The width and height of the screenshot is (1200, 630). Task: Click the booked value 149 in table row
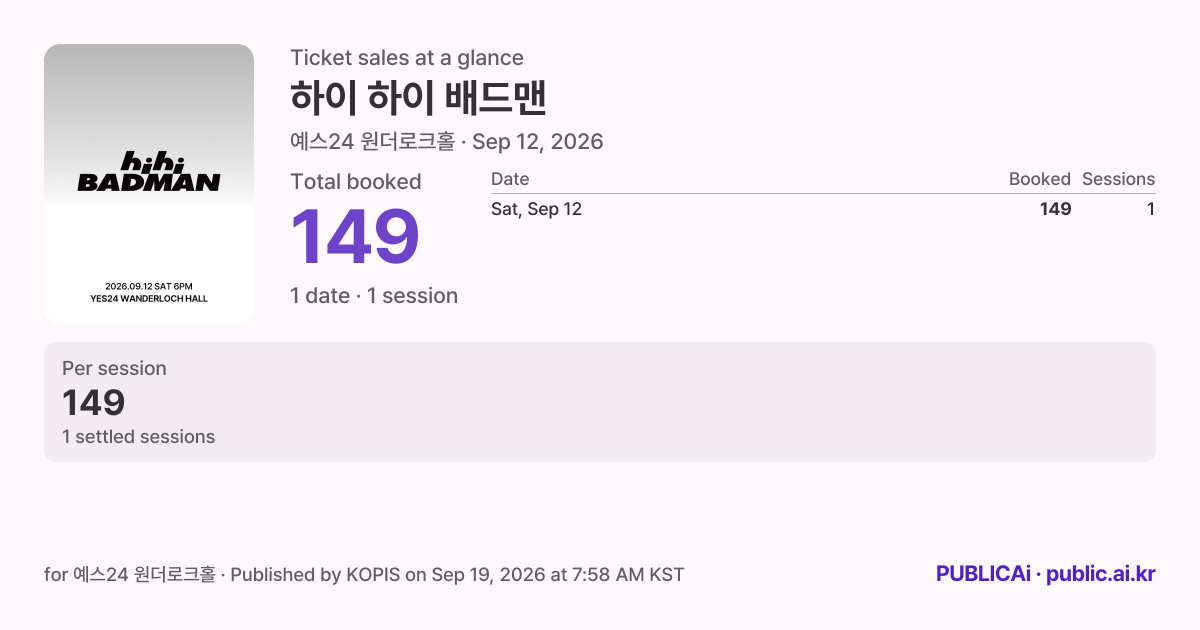point(1056,209)
